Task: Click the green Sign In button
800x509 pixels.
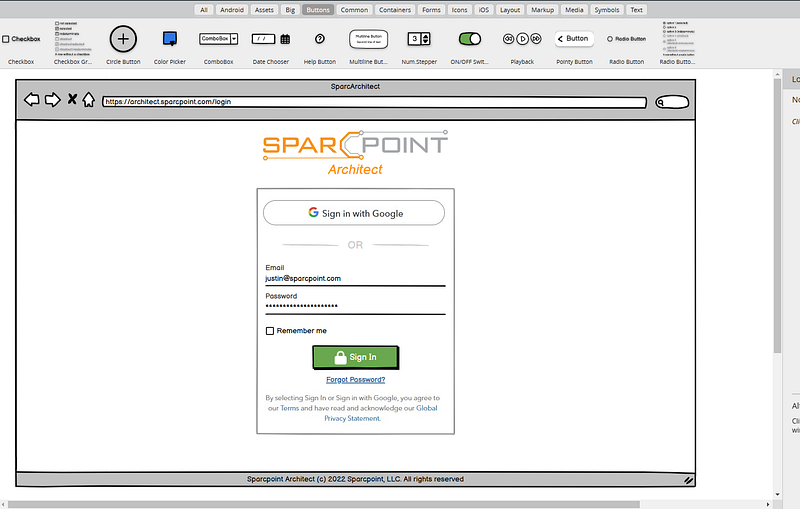Action: click(356, 357)
